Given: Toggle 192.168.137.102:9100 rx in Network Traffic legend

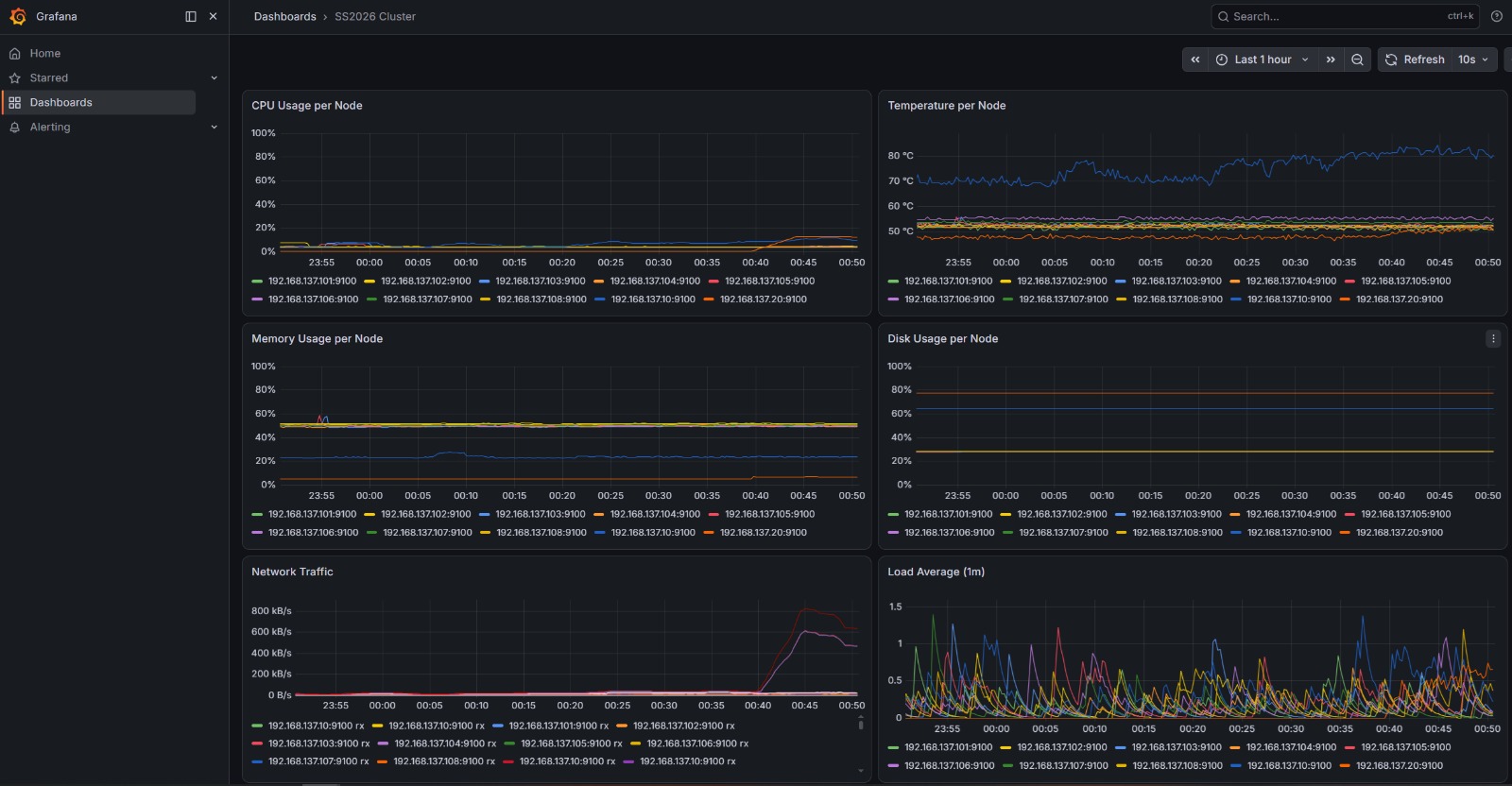Looking at the screenshot, I should click(x=684, y=726).
